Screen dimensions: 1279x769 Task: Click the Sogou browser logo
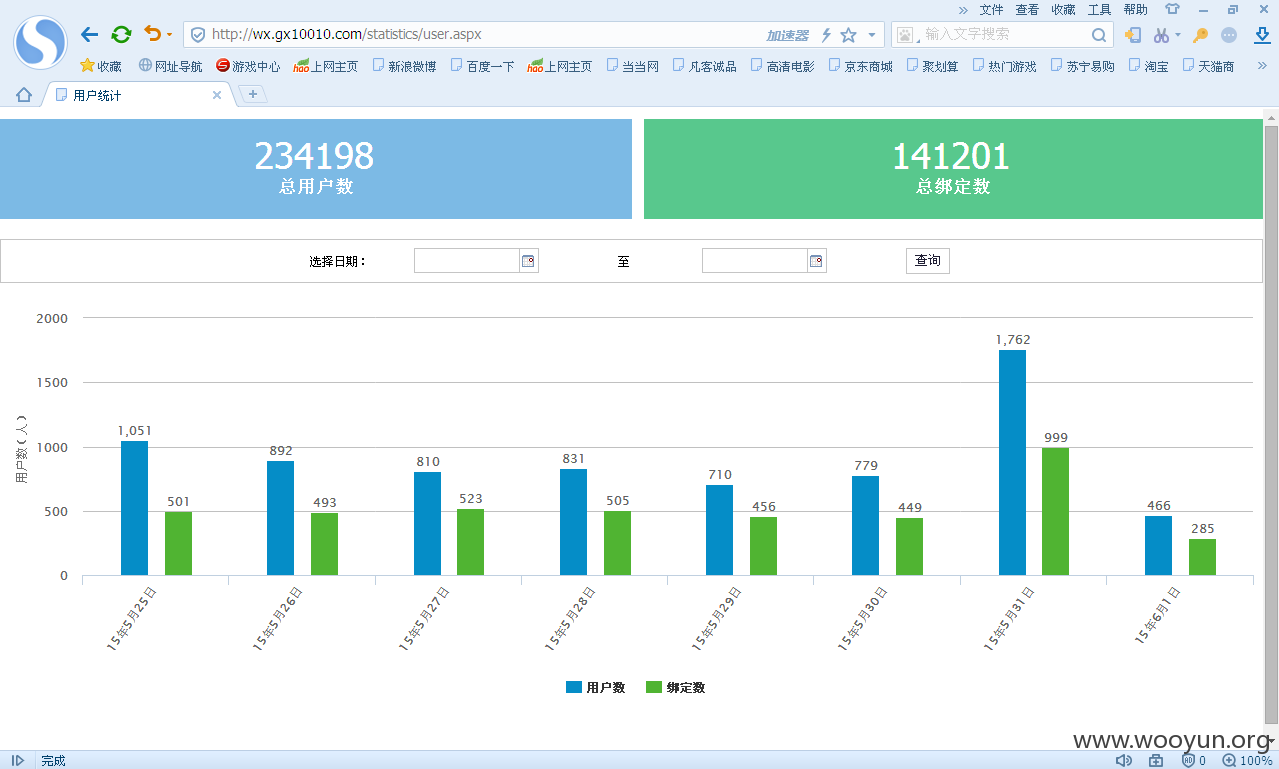click(x=40, y=42)
